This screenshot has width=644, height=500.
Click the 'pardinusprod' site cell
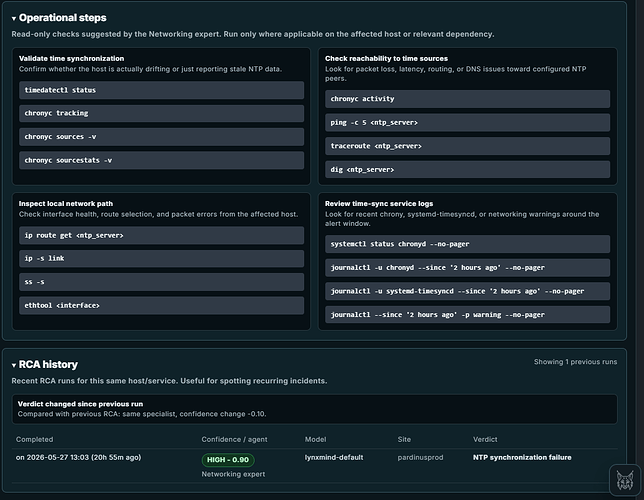click(420, 458)
